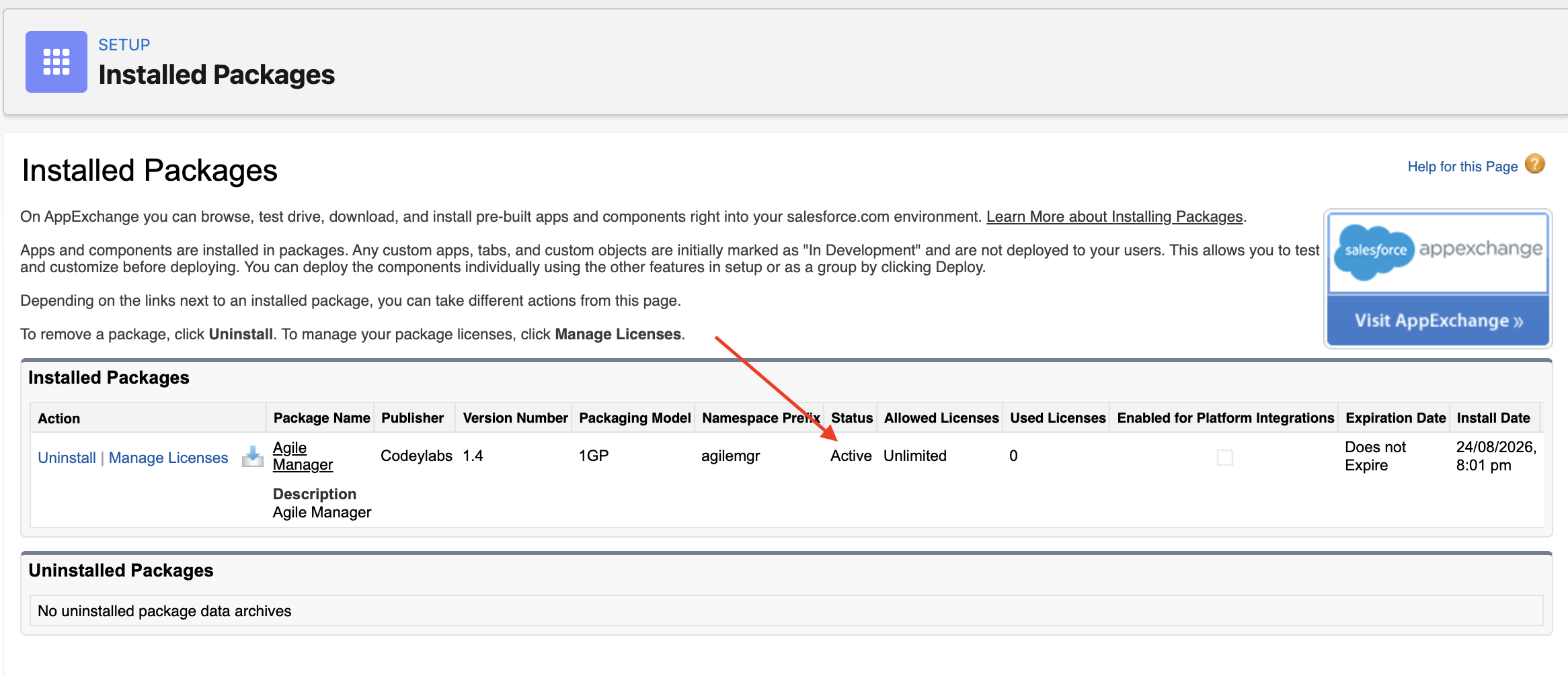Uninstall the Agile Manager package
1568x676 pixels.
(67, 458)
